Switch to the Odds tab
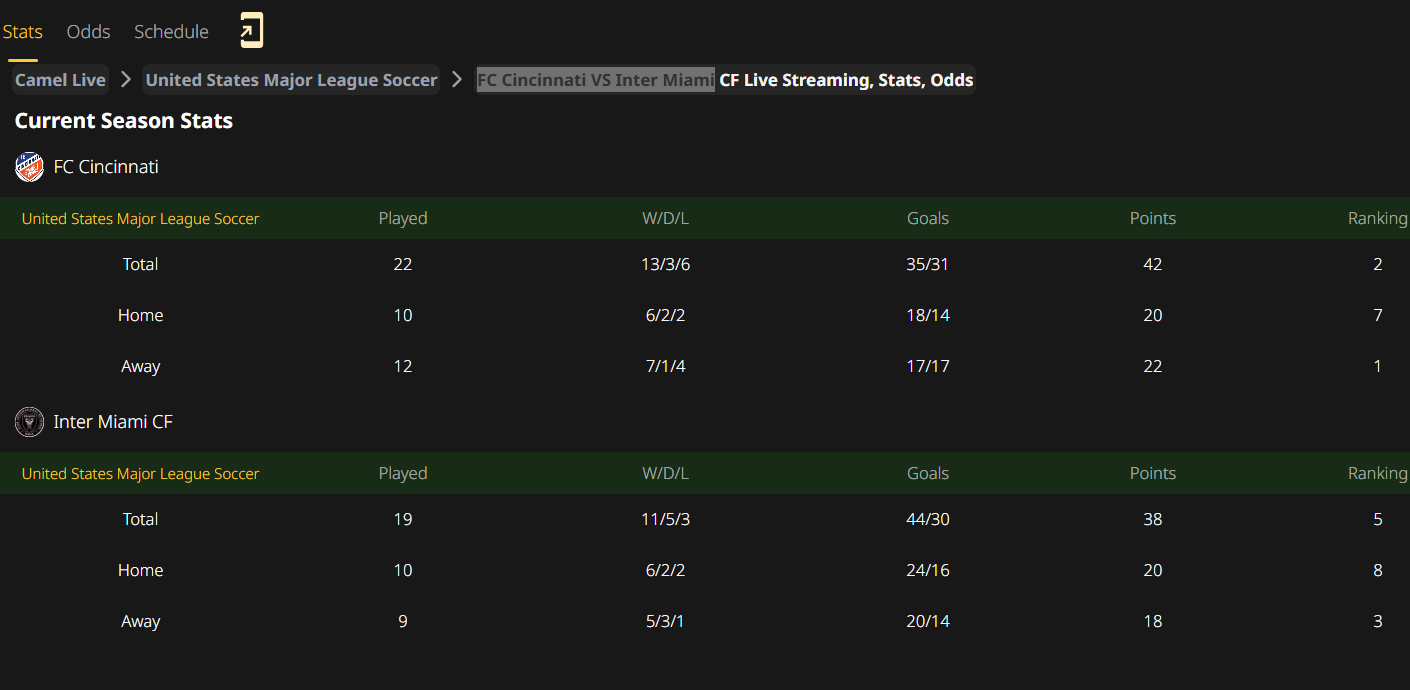 coord(88,32)
